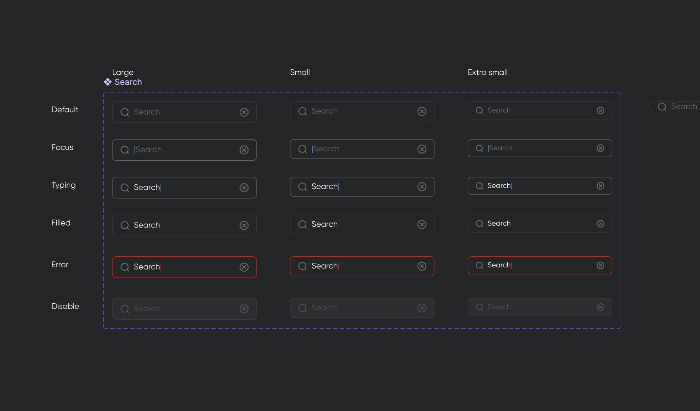Click Search text in Small Filled field

(325, 224)
